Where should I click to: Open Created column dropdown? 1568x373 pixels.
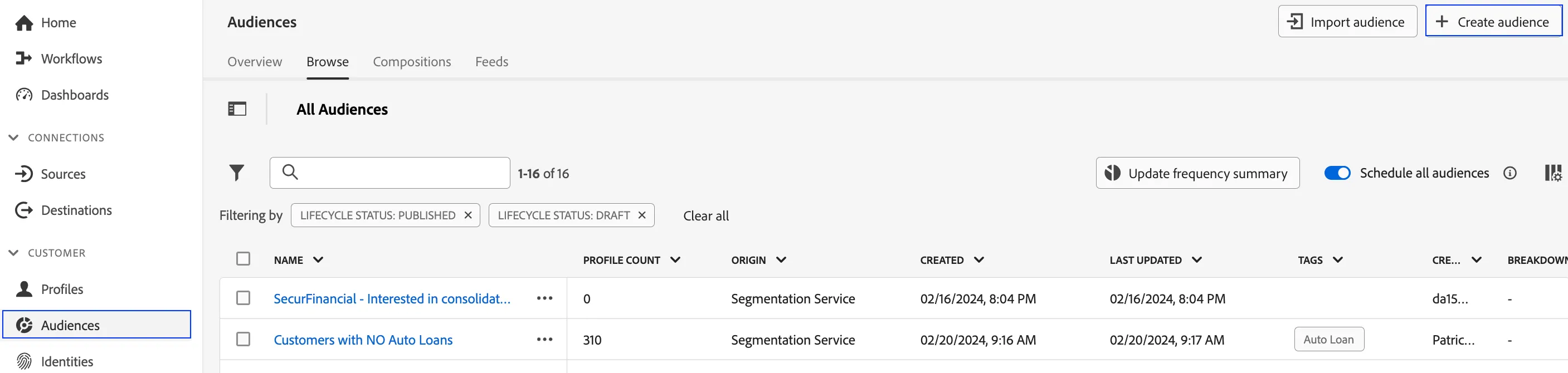point(979,260)
